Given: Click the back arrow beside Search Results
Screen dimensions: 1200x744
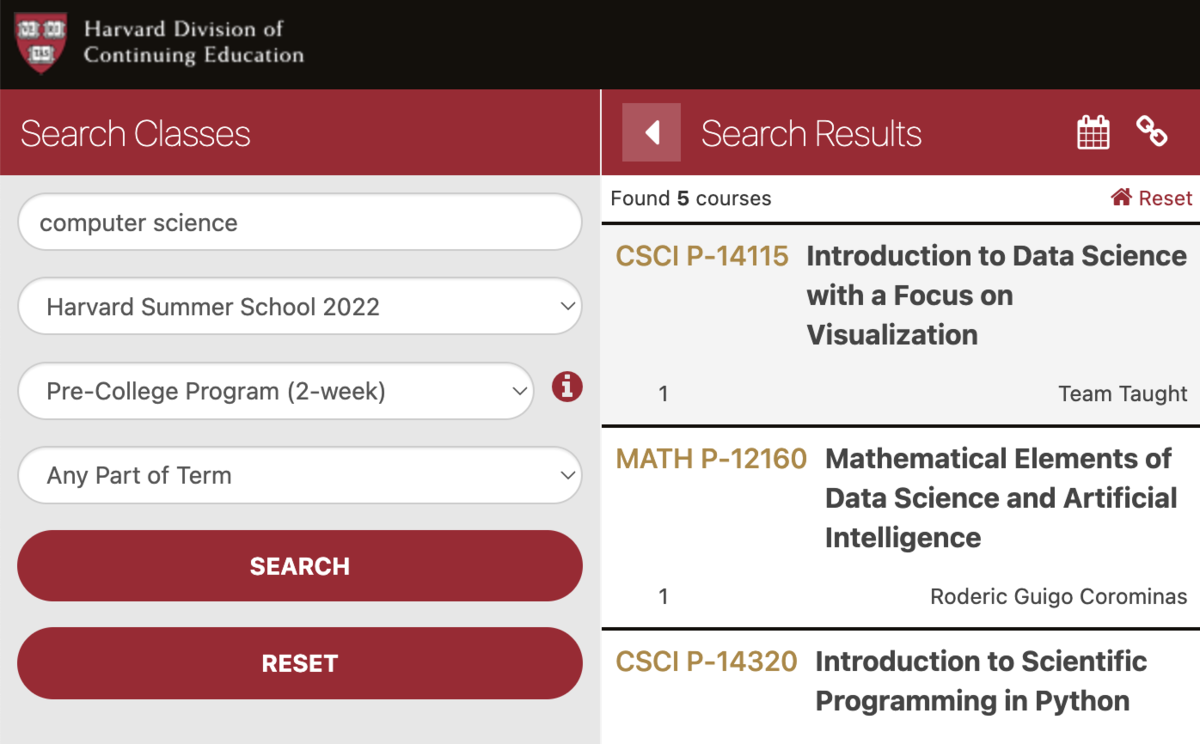Looking at the screenshot, I should pyautogui.click(x=652, y=132).
